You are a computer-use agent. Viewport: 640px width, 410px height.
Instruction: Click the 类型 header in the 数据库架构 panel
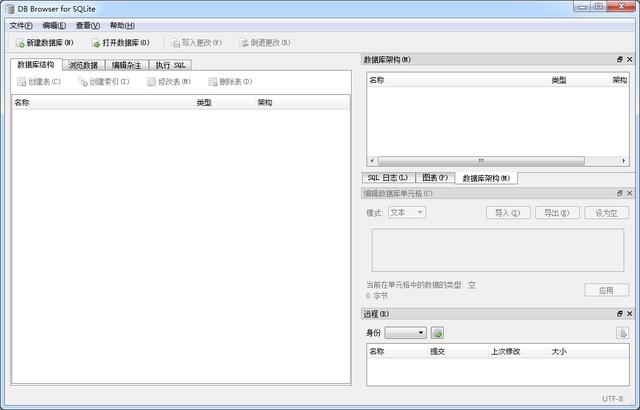click(x=580, y=80)
